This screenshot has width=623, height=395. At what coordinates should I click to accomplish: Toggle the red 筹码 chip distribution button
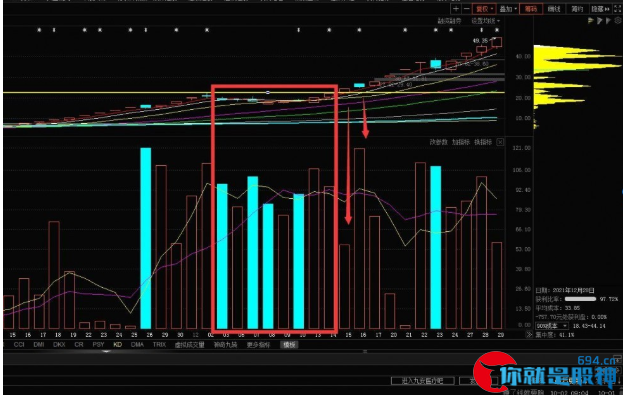[531, 9]
